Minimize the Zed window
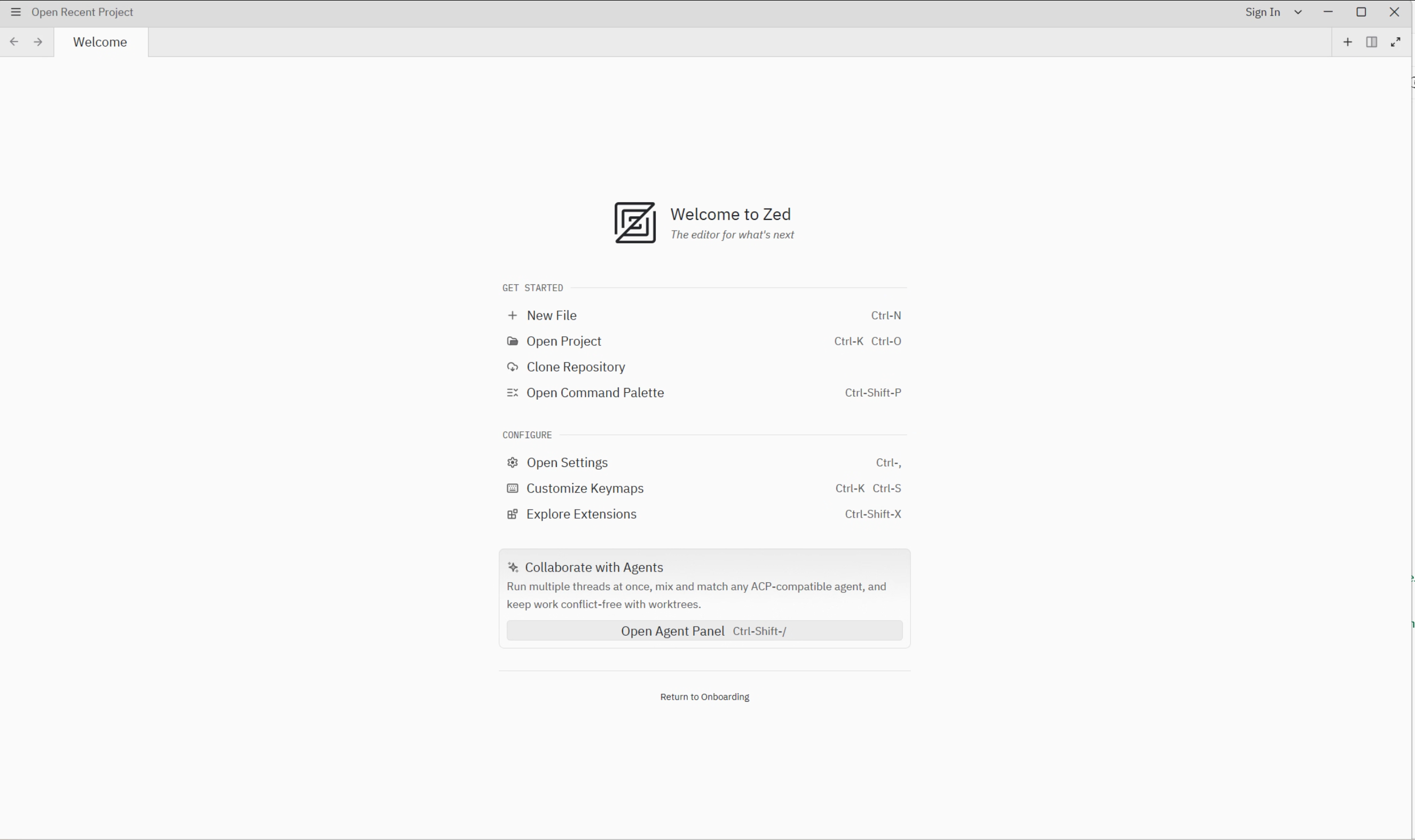 pyautogui.click(x=1328, y=12)
